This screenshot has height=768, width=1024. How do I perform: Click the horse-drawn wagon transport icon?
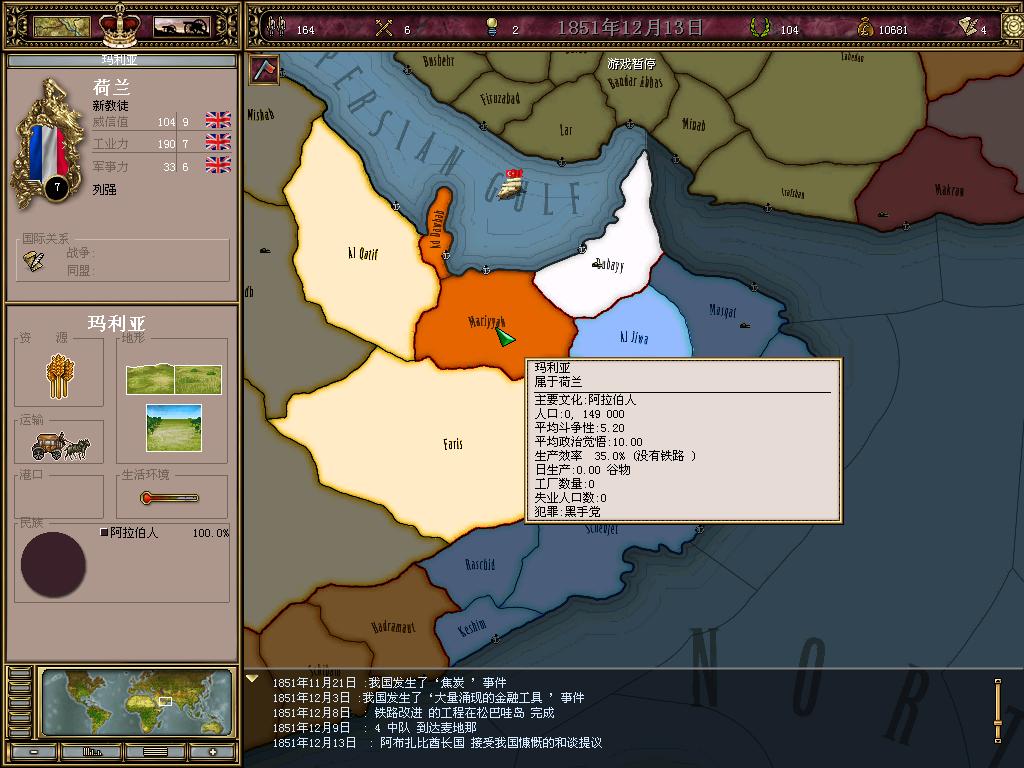click(x=60, y=445)
